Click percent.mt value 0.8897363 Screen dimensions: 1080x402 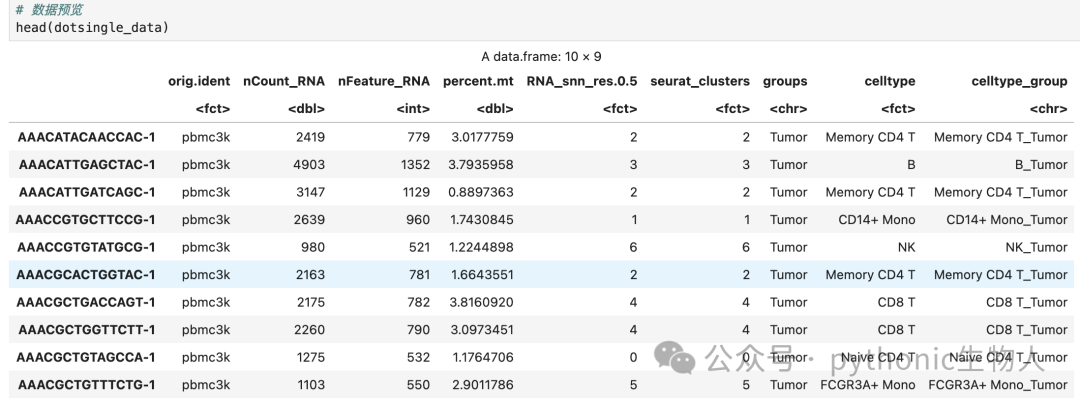click(x=481, y=192)
